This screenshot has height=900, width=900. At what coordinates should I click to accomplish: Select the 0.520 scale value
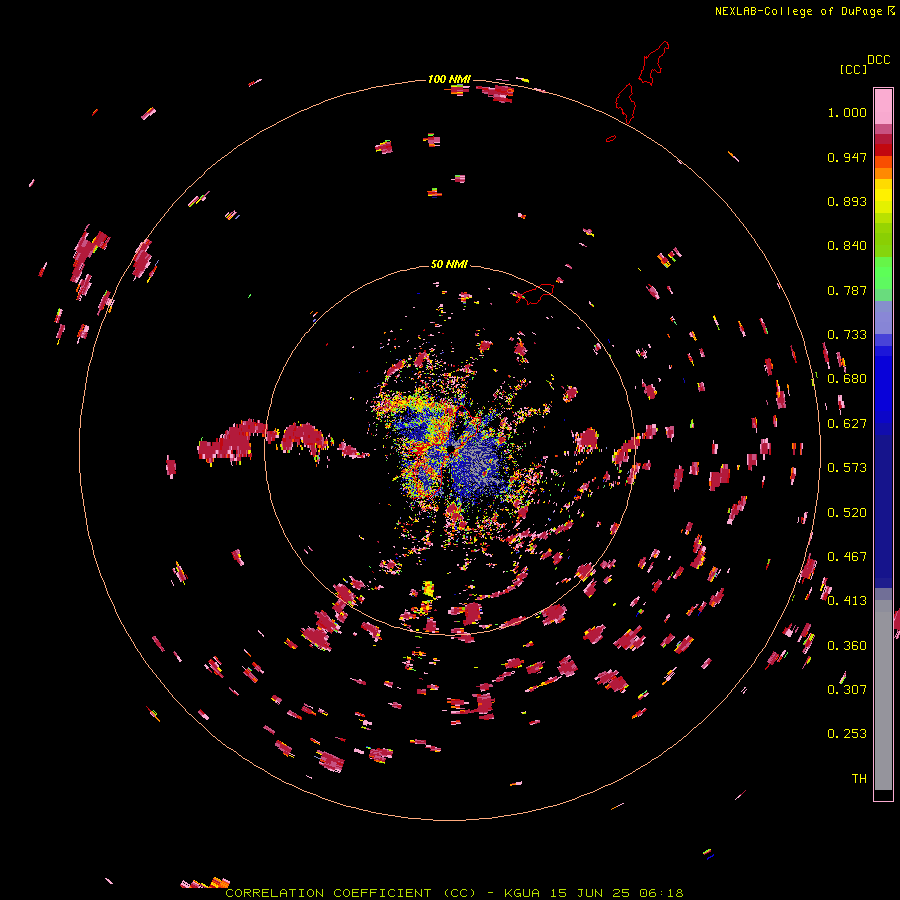pyautogui.click(x=847, y=513)
